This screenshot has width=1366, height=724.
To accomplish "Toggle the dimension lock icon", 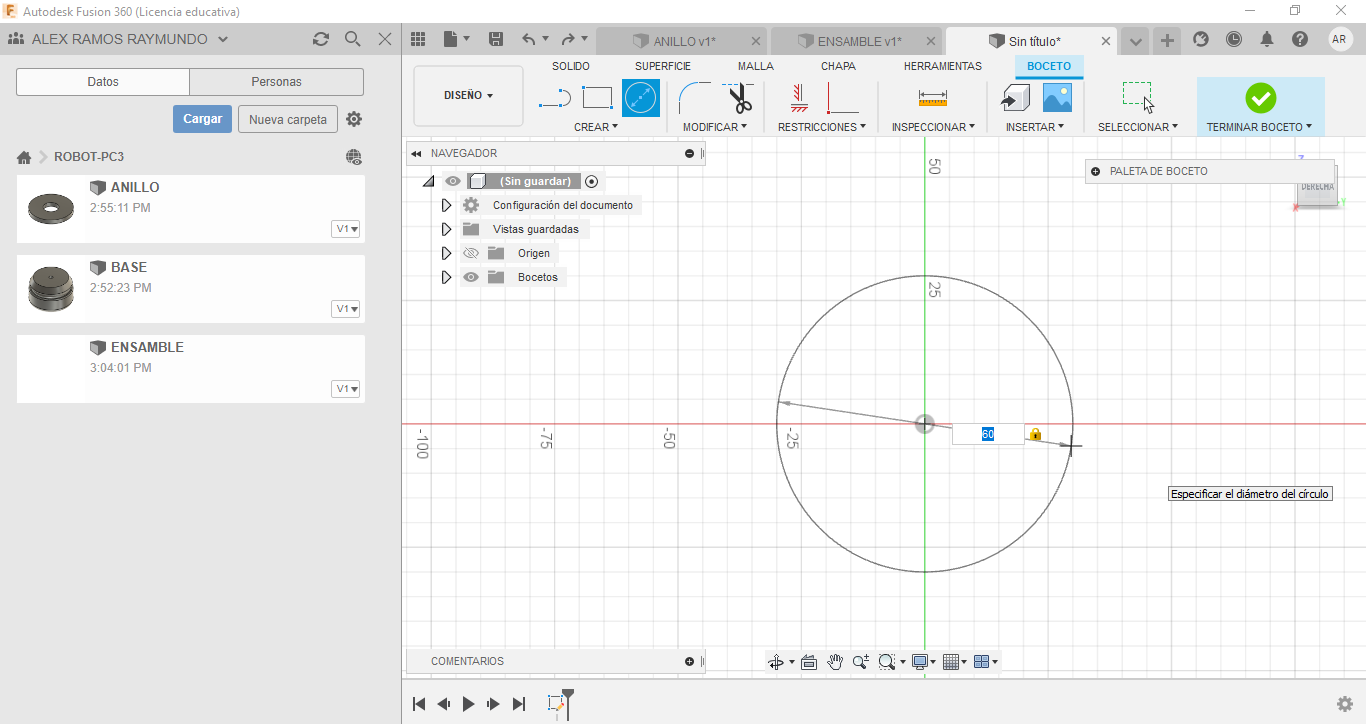I will [x=1035, y=434].
